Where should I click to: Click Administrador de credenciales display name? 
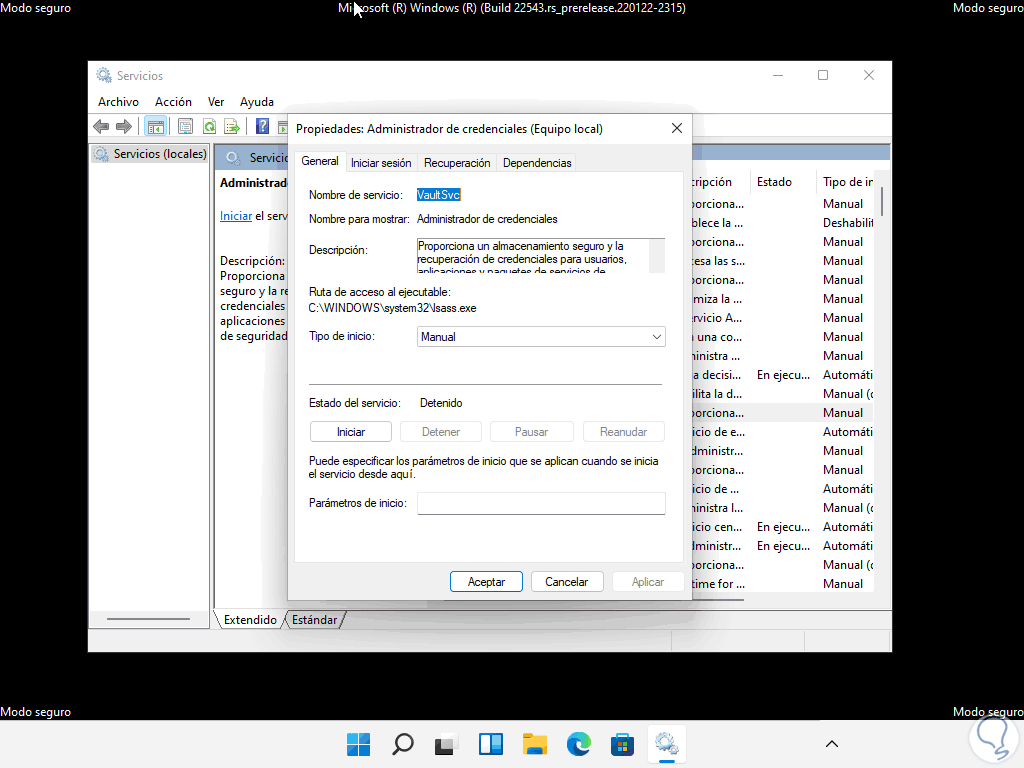[487, 219]
